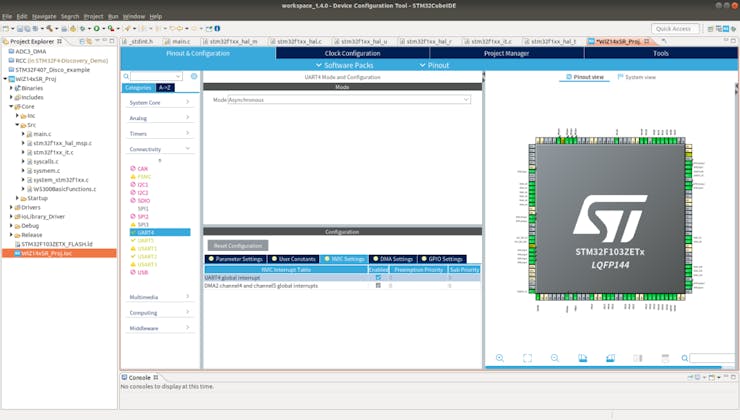
Task: Zoom in on the chip pinout view
Action: pyautogui.click(x=500, y=358)
